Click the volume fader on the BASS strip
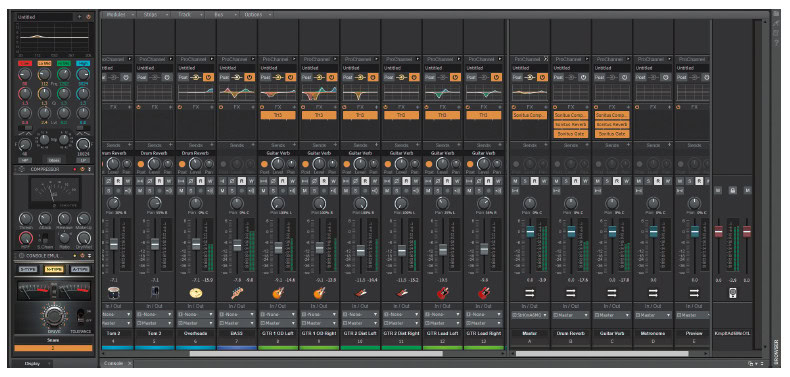This screenshot has width=790, height=377. tap(237, 245)
